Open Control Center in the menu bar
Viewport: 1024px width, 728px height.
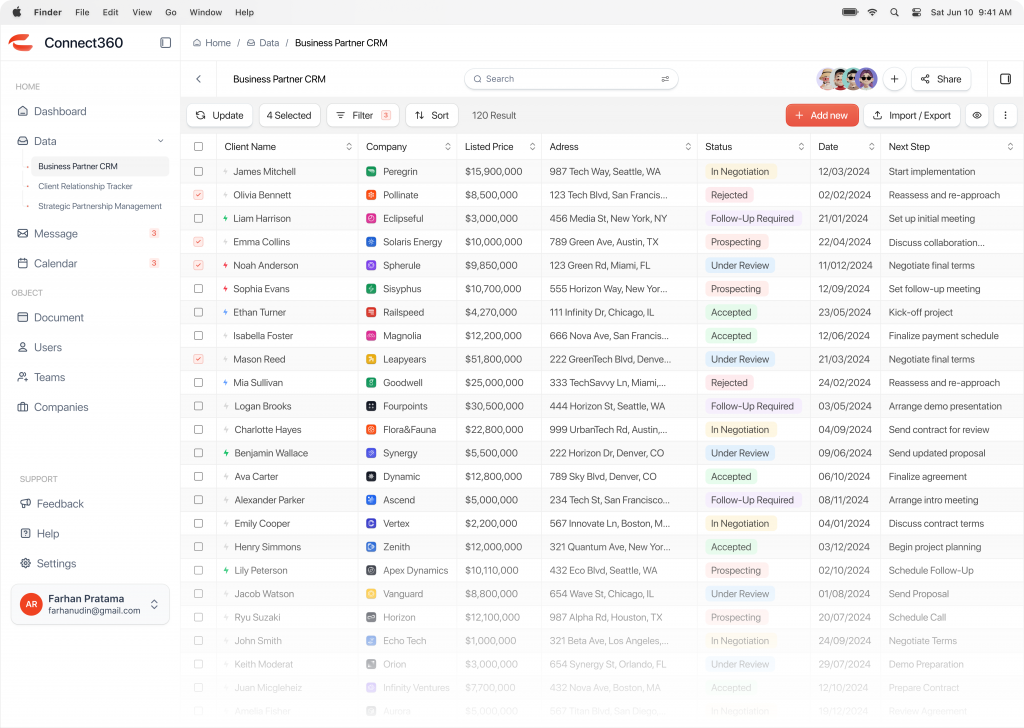(916, 12)
